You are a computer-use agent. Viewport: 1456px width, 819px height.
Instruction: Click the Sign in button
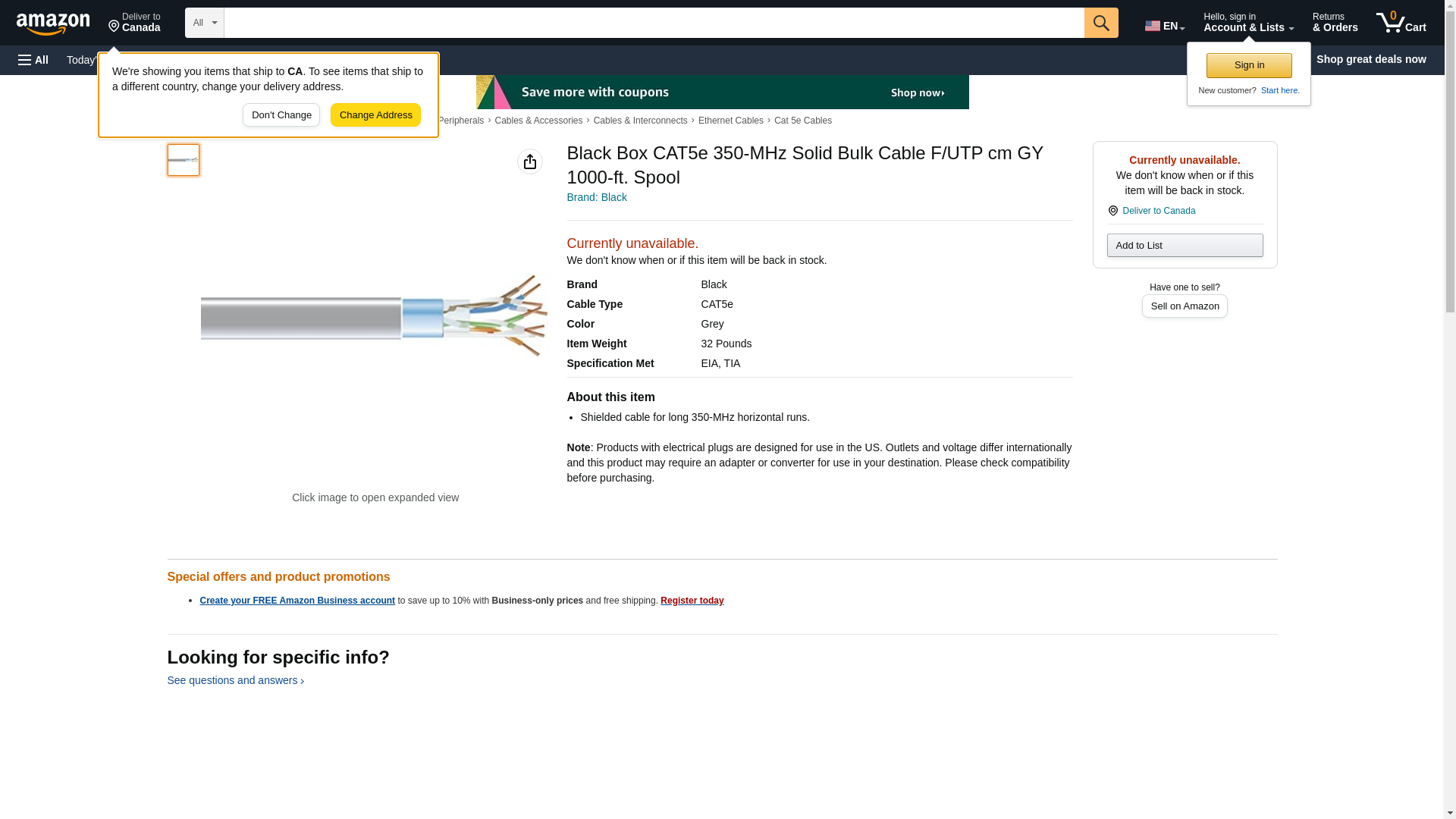(1249, 65)
